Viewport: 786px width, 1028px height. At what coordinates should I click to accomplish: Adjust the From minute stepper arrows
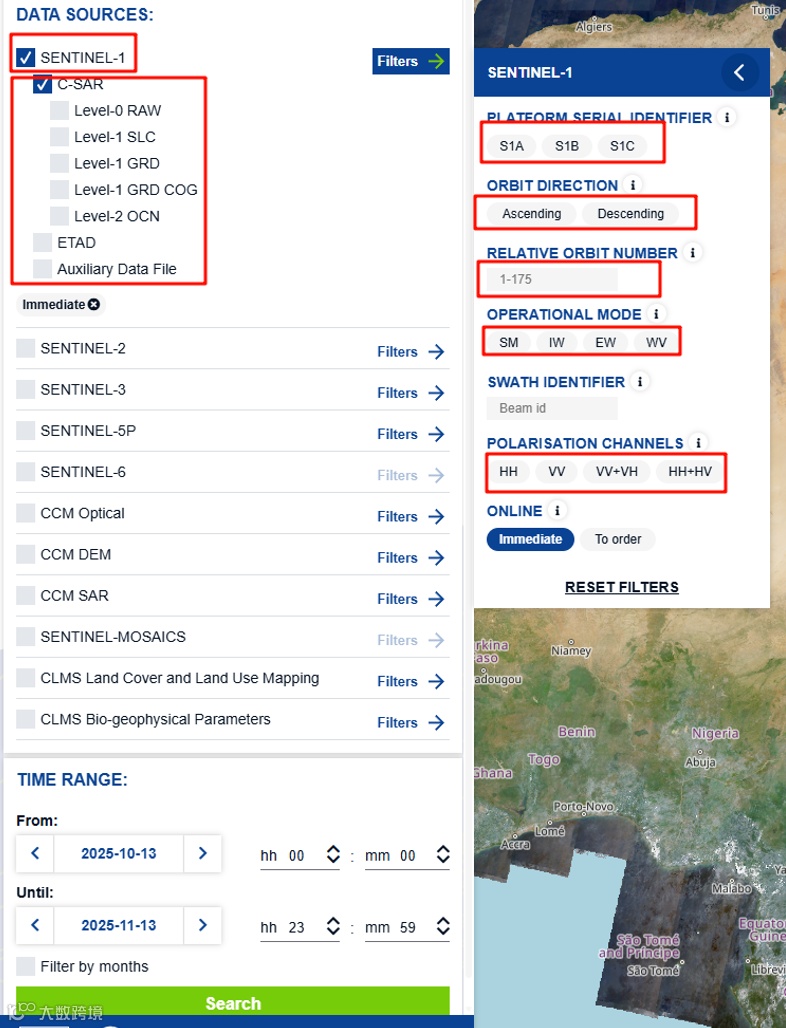click(x=443, y=854)
